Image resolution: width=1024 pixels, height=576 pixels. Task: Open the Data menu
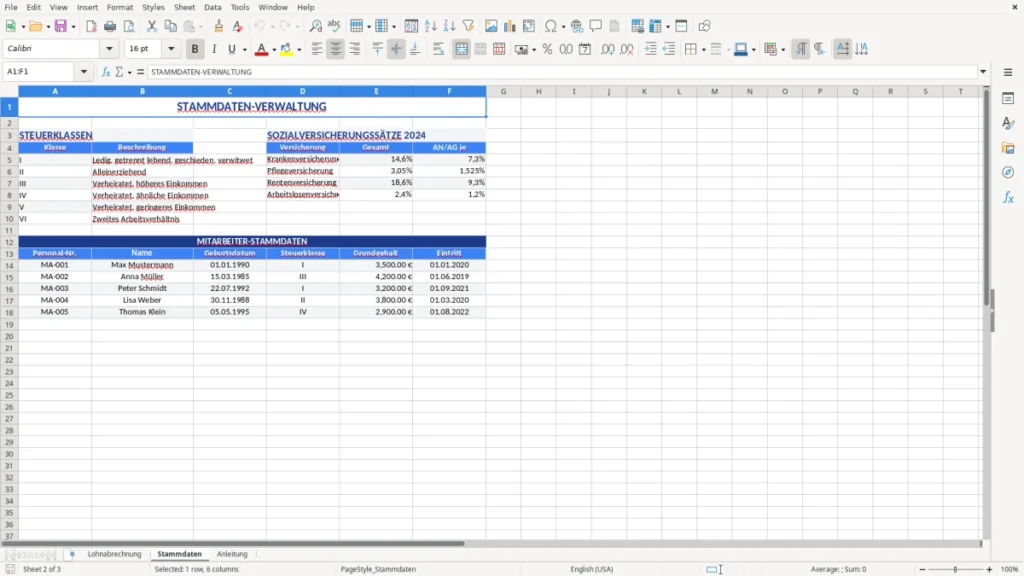pyautogui.click(x=212, y=7)
